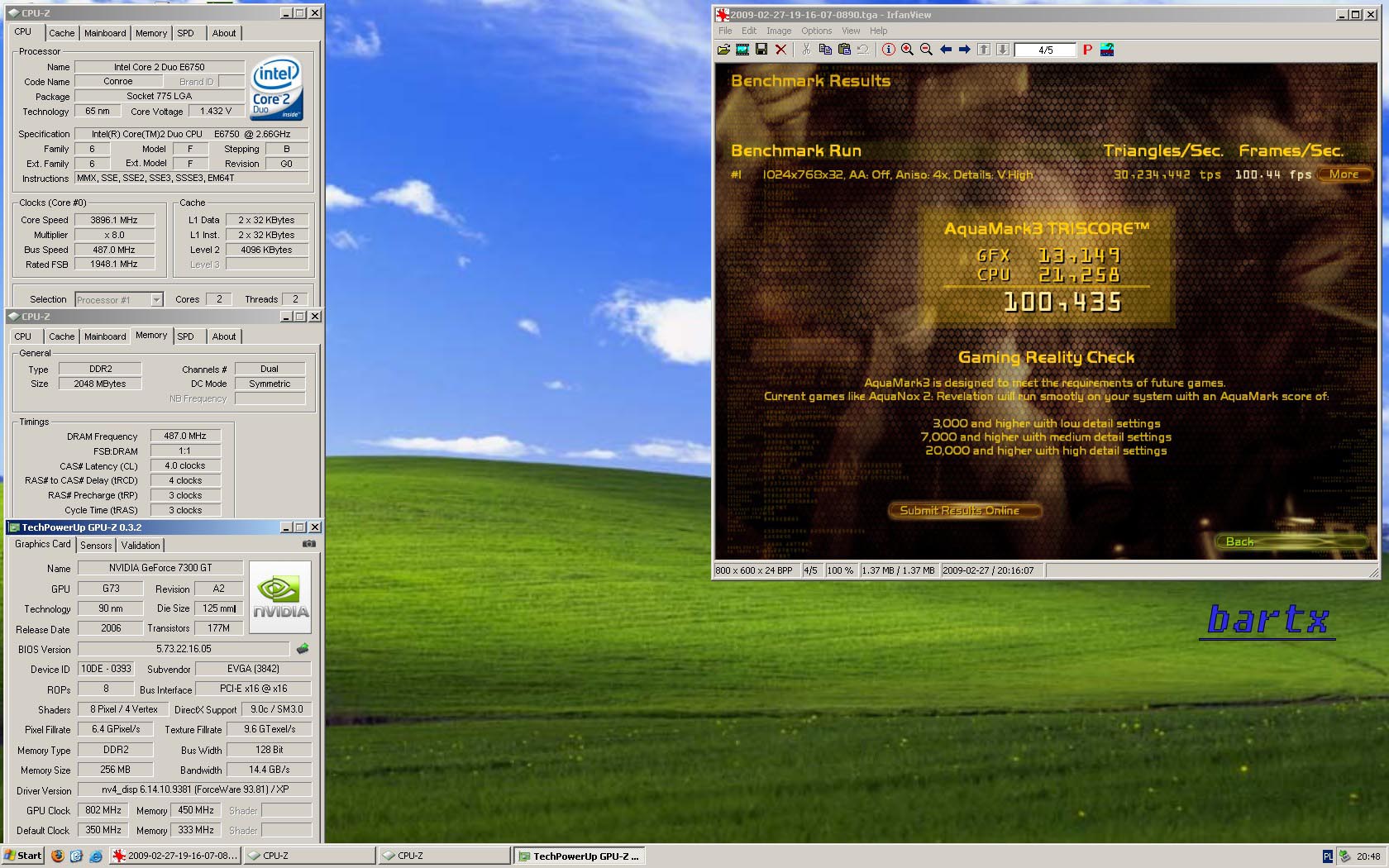This screenshot has width=1389, height=868.
Task: Click the 487.0 MHz bus speed value
Action: click(x=114, y=250)
